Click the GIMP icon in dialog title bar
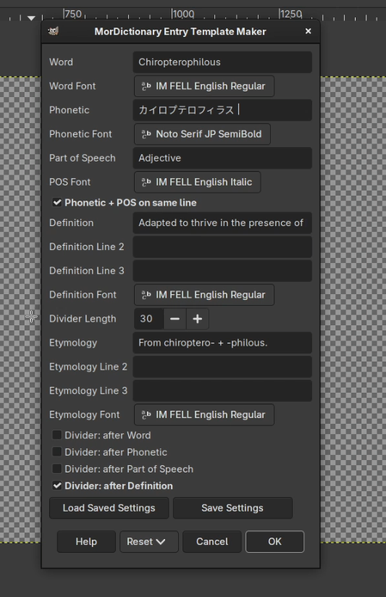The height and width of the screenshot is (597, 386). (54, 31)
